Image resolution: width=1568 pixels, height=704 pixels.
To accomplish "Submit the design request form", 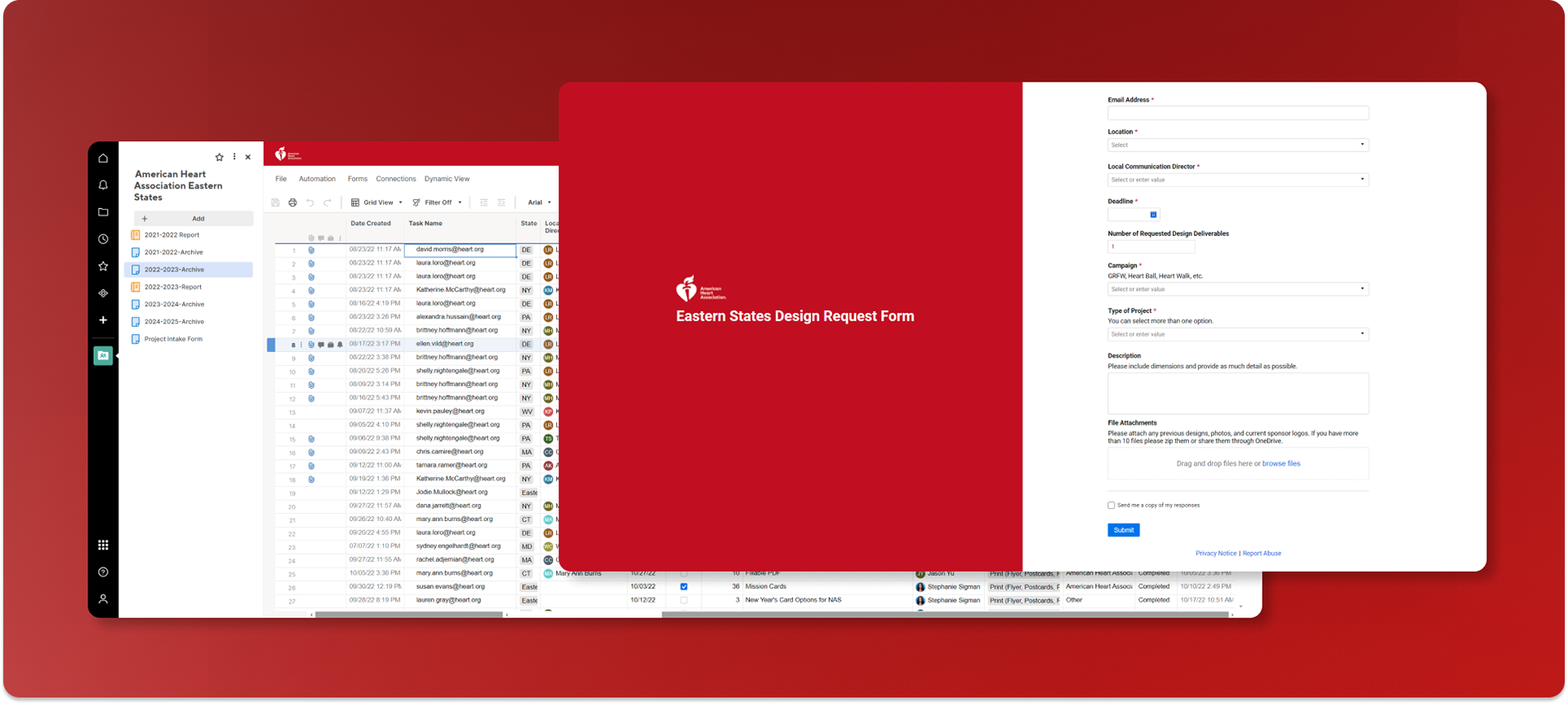I will point(1124,530).
